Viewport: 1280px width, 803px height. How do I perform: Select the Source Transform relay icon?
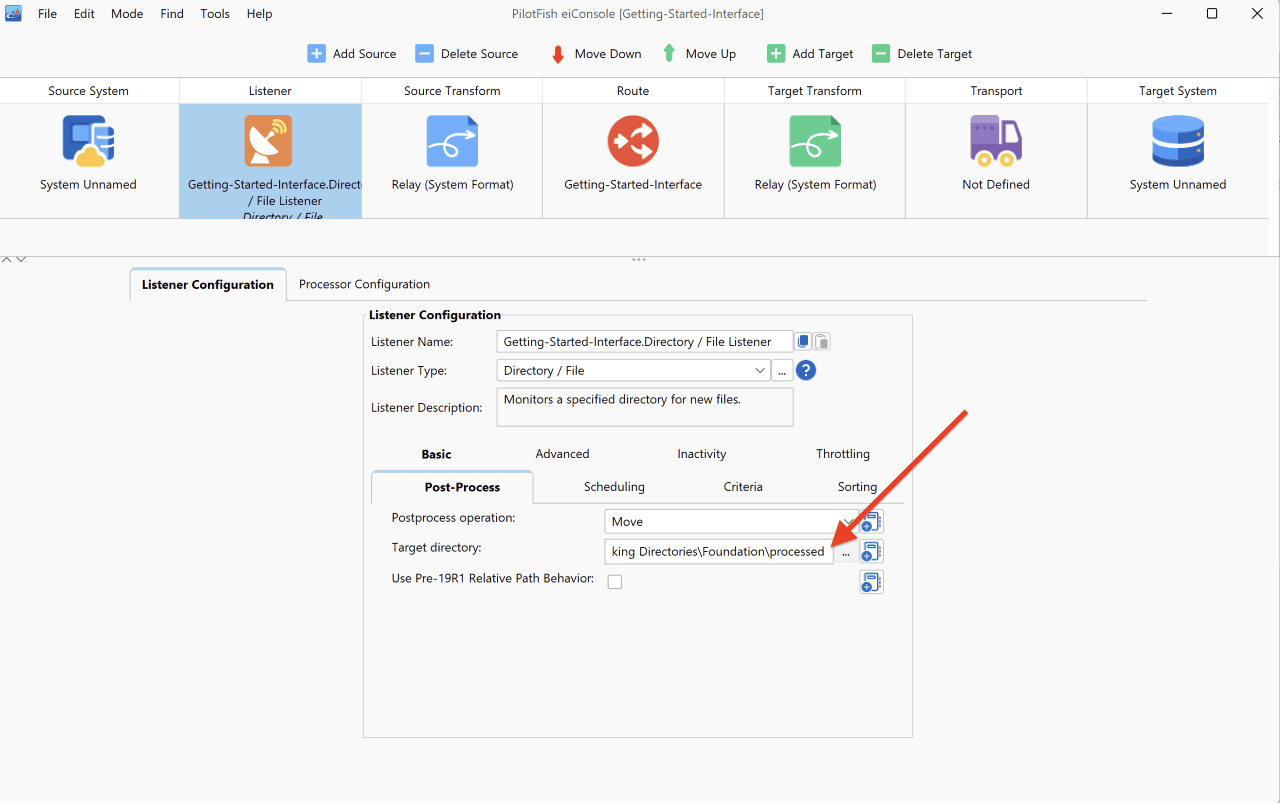point(452,141)
